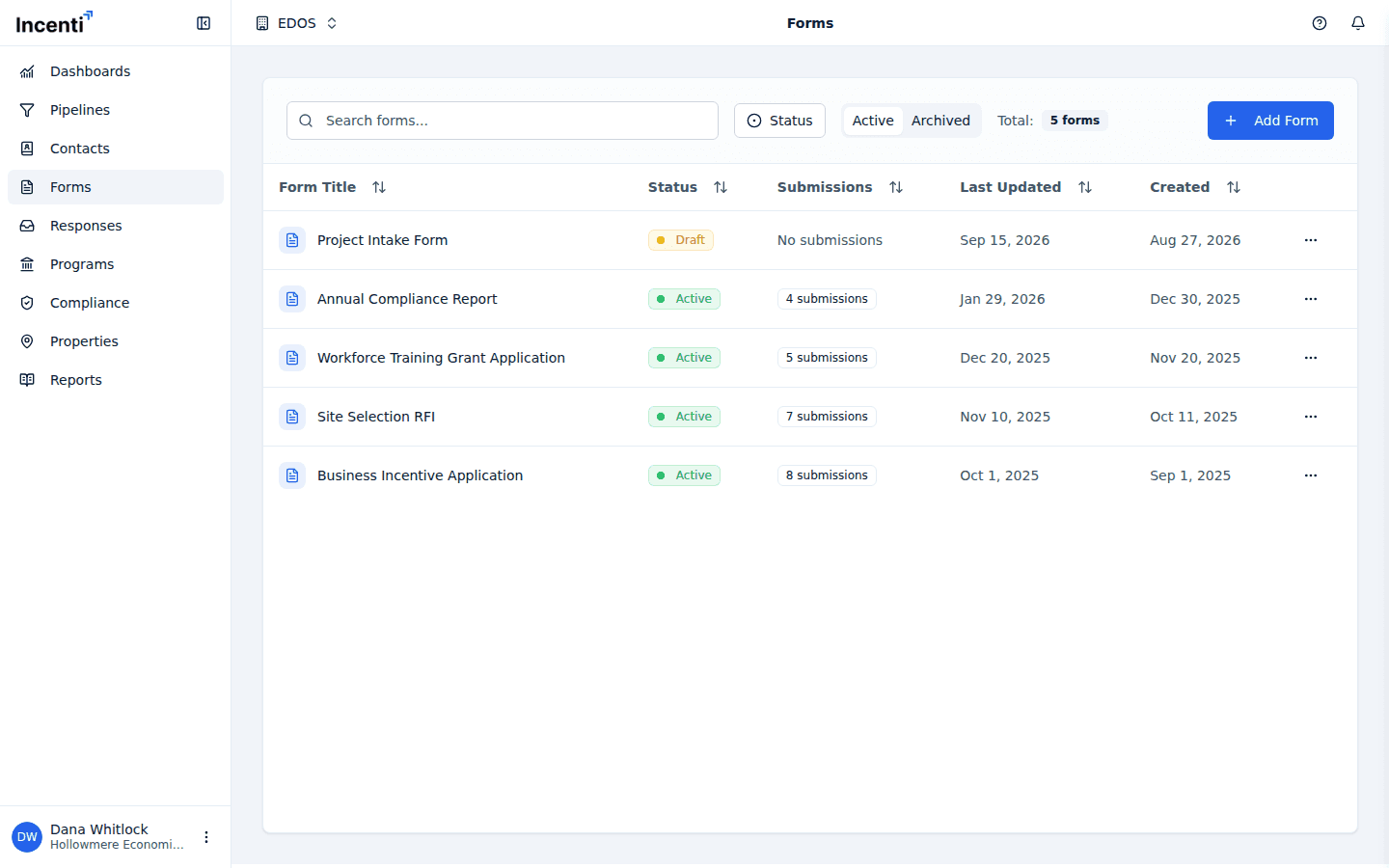1389x868 pixels.
Task: Click the Draft status badge
Action: point(681,240)
